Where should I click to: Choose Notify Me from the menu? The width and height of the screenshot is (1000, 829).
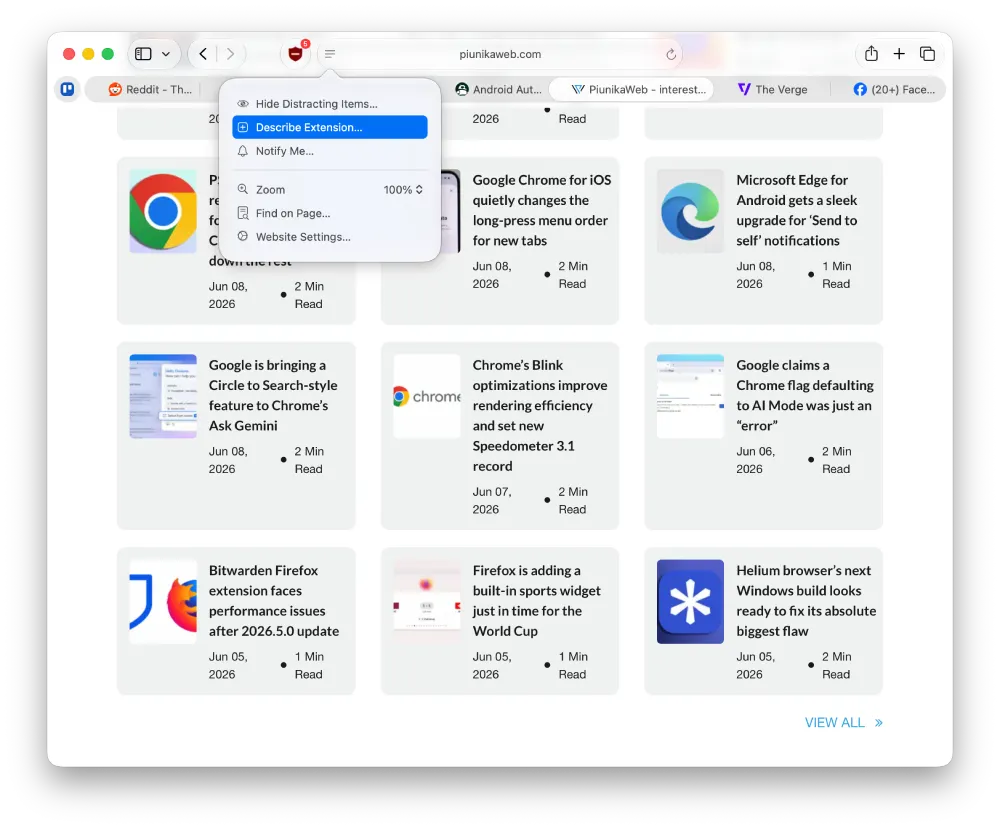coord(330,151)
